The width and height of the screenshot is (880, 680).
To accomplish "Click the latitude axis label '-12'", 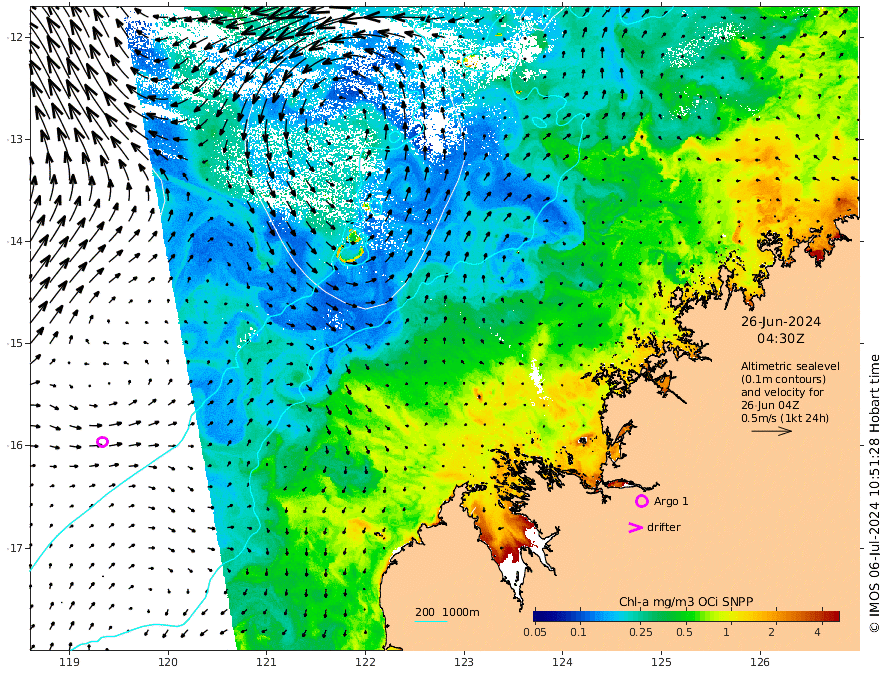I will [x=16, y=37].
